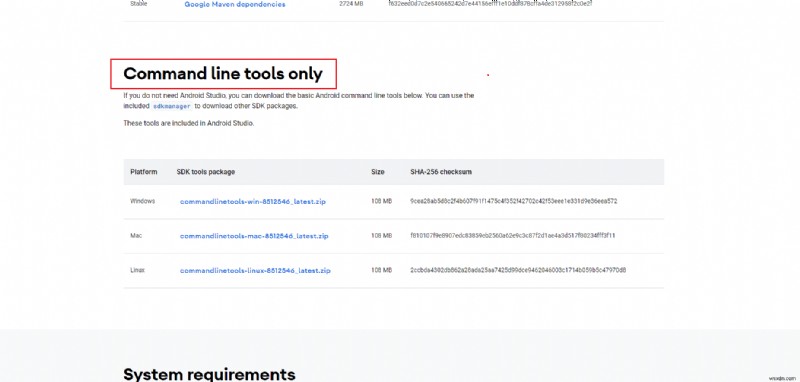Open the Google Maven dependencies link

[x=235, y=4]
